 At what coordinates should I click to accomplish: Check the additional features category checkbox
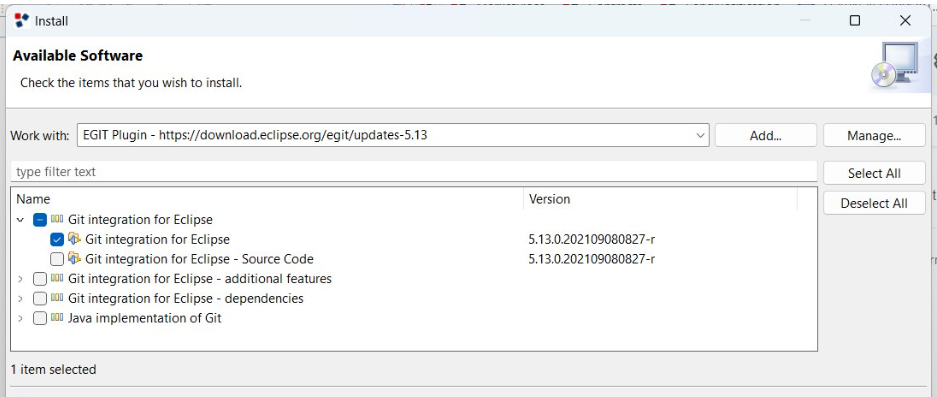click(x=39, y=279)
